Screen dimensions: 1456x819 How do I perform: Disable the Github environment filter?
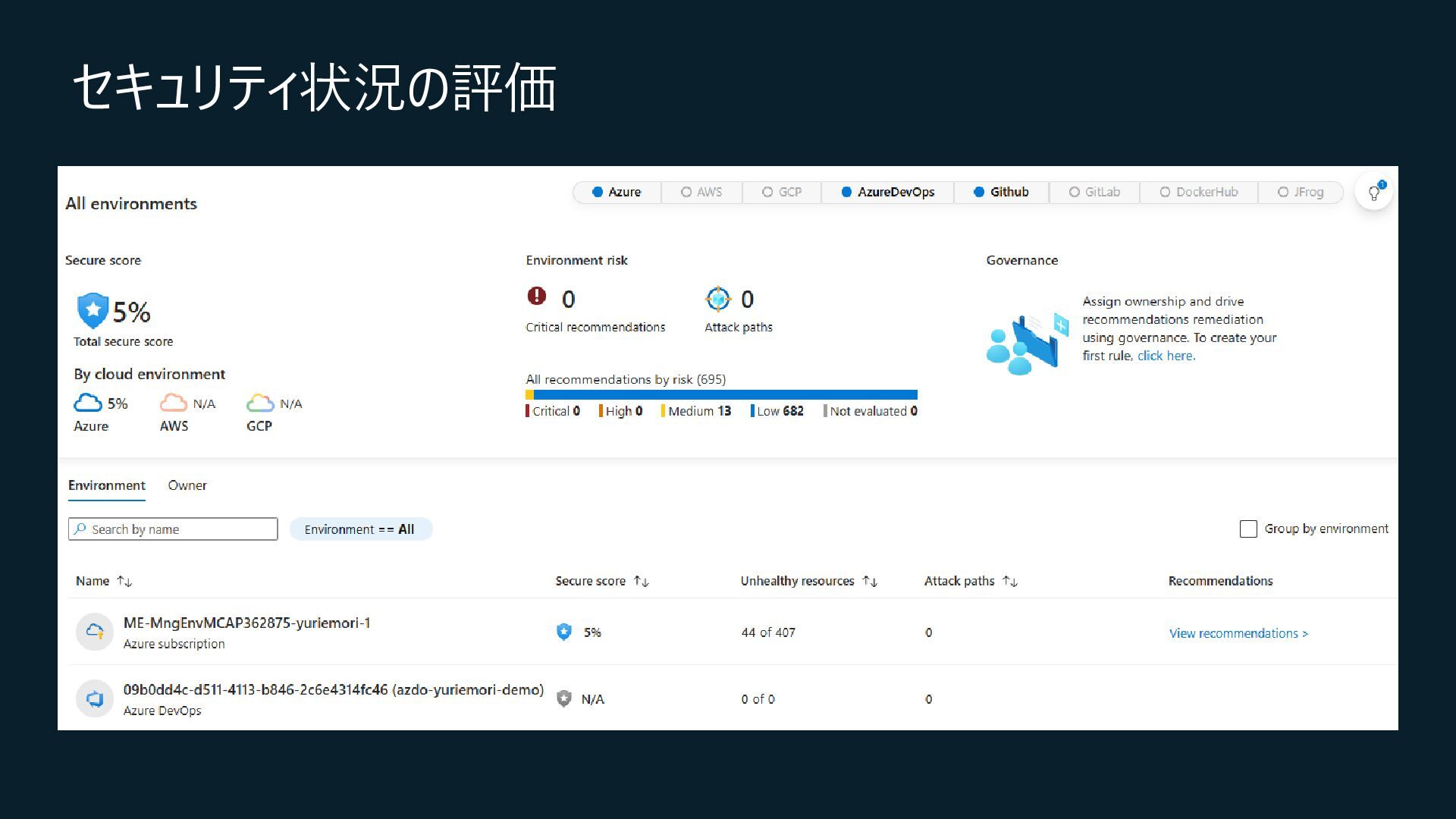coord(1001,193)
